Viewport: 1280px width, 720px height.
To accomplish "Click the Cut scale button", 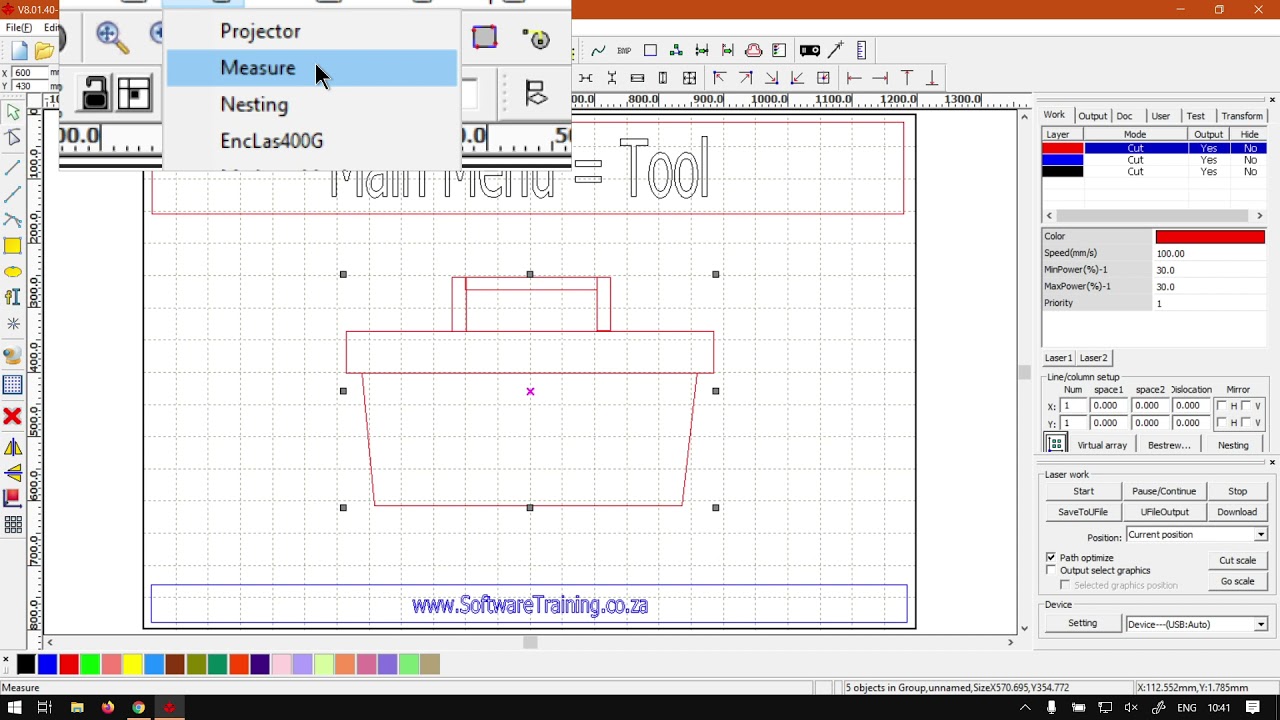I will 1237,560.
